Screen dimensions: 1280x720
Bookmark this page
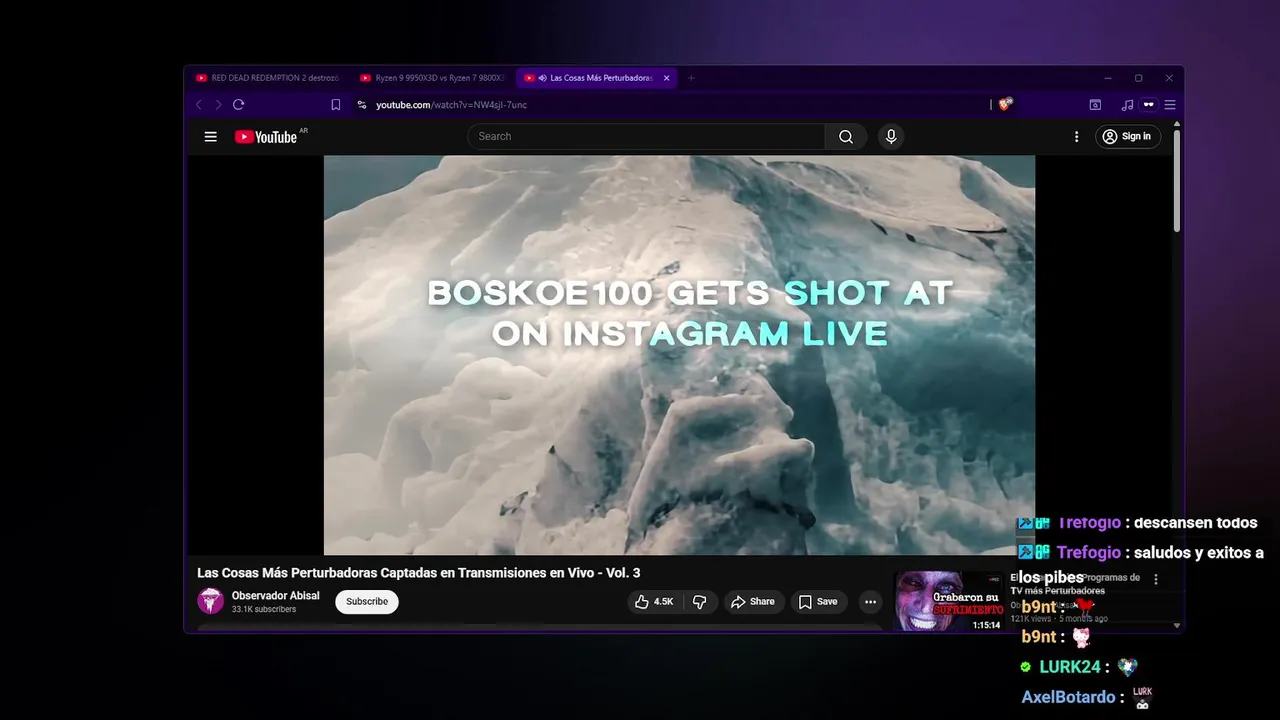(336, 105)
